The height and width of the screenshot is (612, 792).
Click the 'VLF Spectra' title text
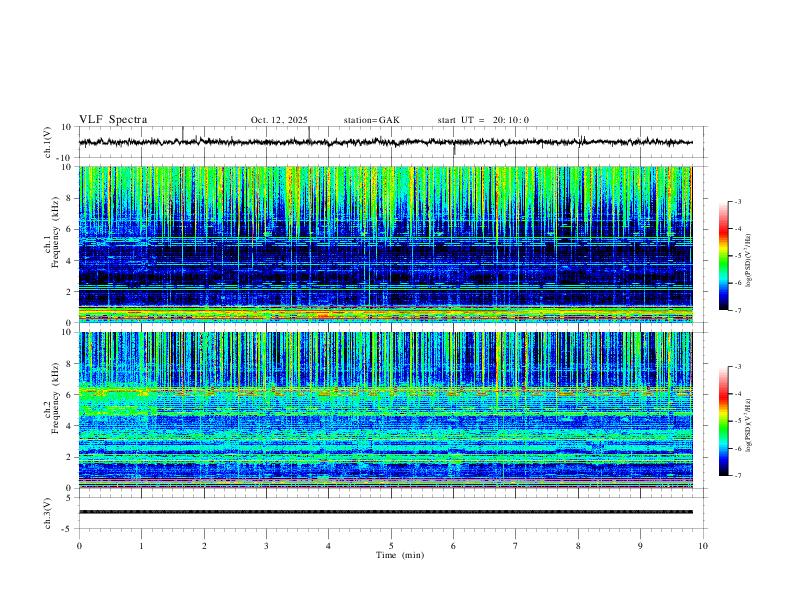113,119
